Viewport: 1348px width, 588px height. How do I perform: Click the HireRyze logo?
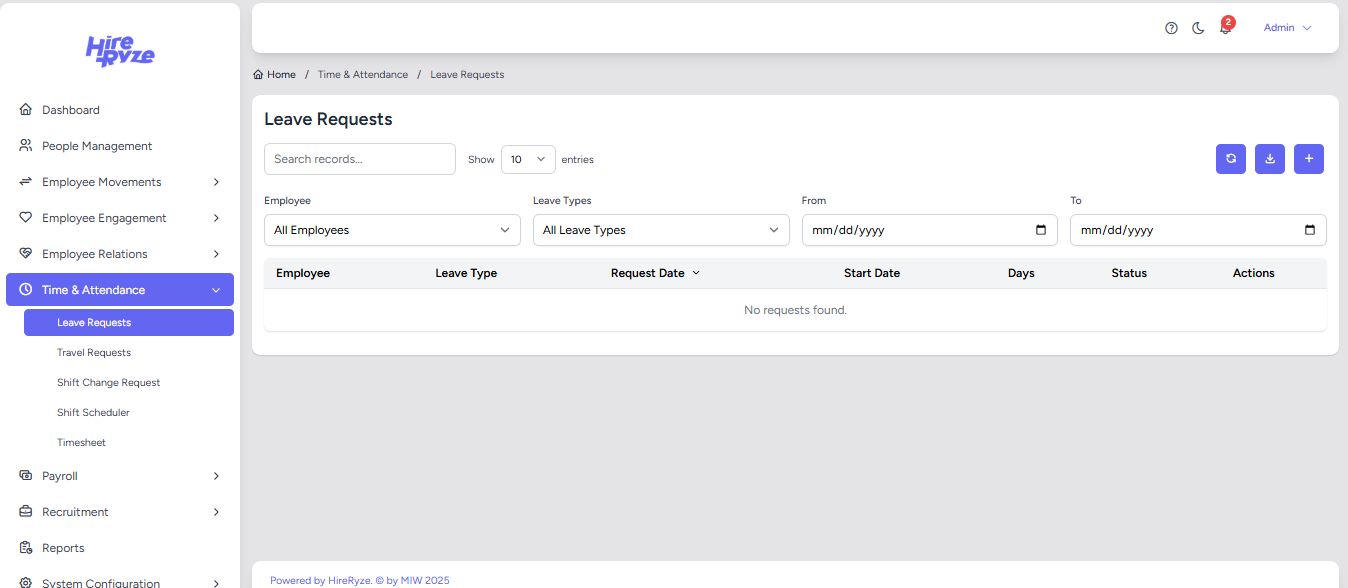120,50
